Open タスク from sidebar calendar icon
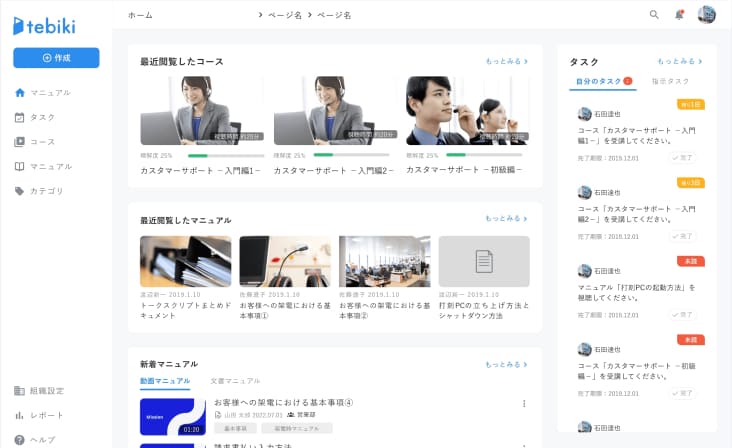 (19, 117)
